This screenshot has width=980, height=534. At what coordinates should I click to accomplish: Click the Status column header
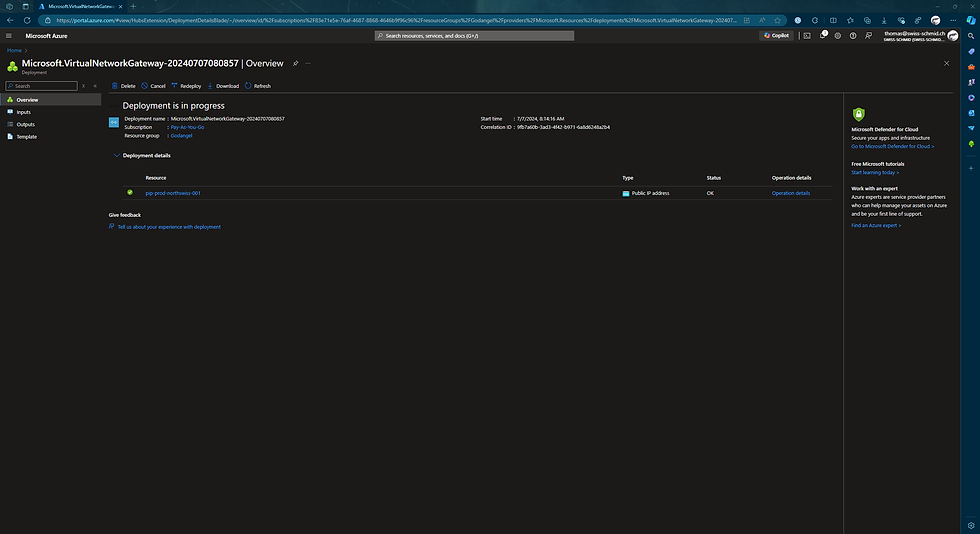(714, 178)
